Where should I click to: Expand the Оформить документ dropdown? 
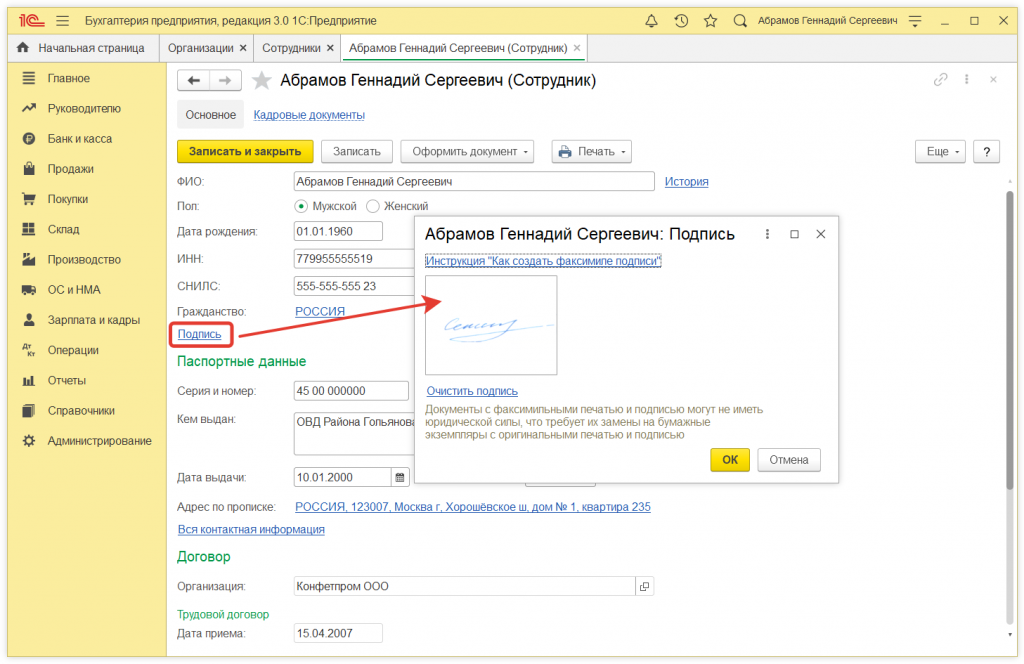(467, 151)
